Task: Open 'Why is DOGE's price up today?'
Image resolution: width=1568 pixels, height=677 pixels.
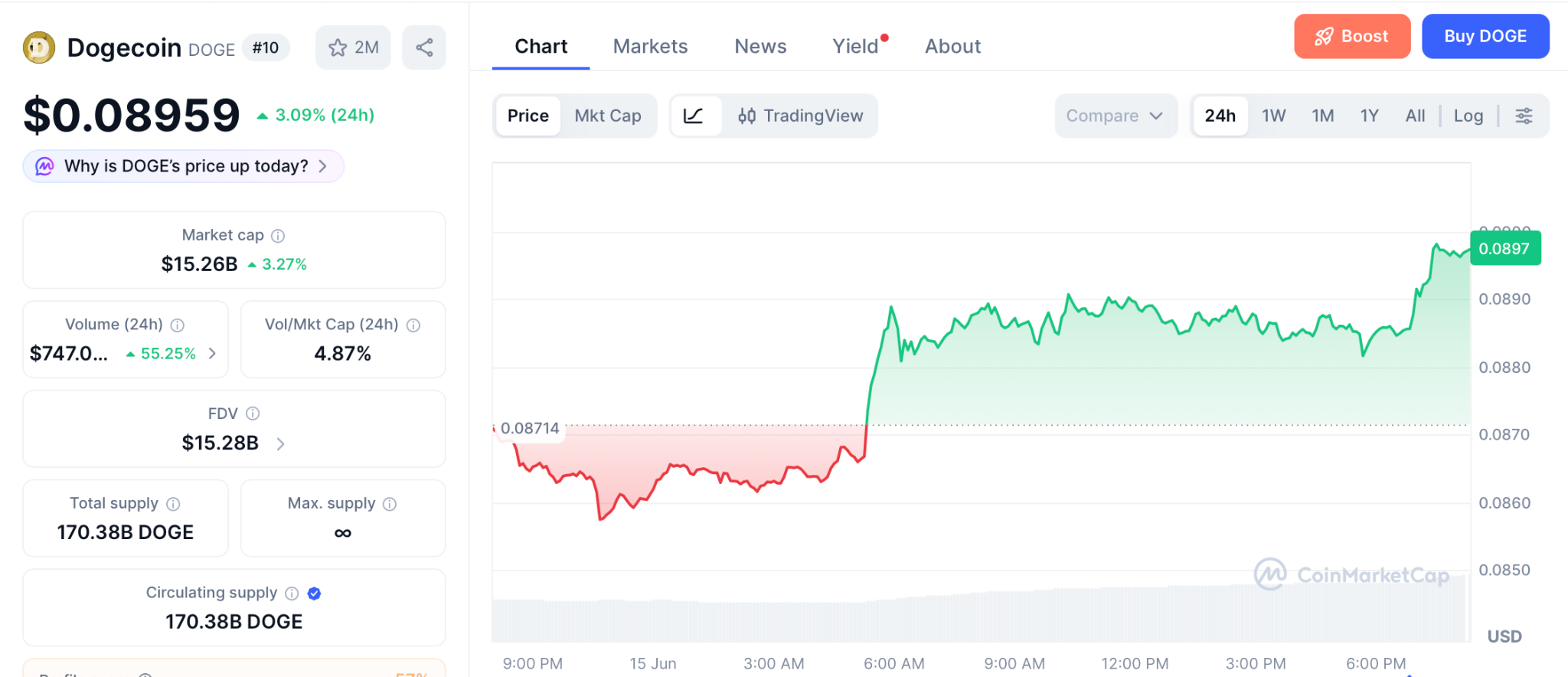Action: [184, 166]
